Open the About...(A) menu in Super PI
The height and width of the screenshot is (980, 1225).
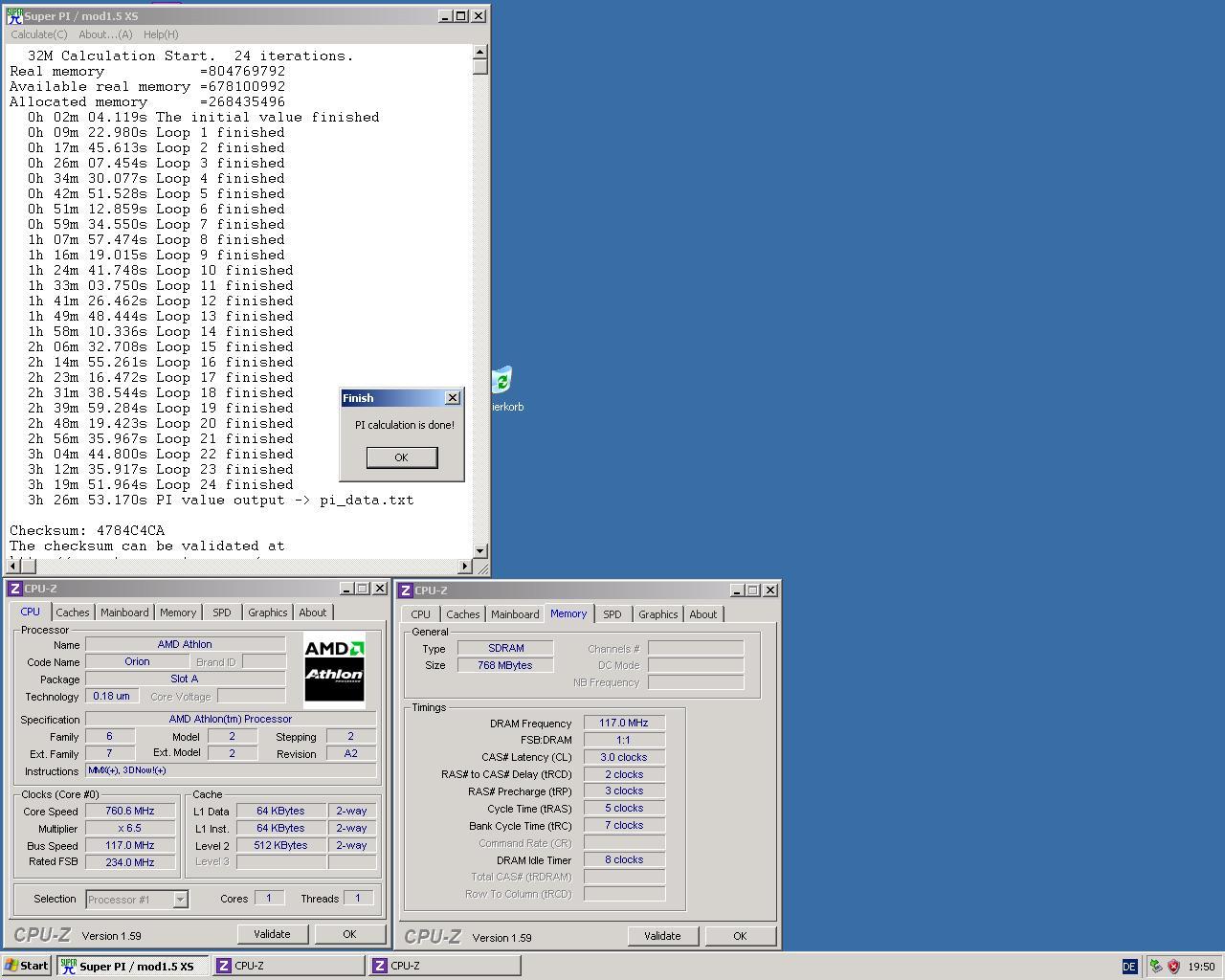pos(105,34)
